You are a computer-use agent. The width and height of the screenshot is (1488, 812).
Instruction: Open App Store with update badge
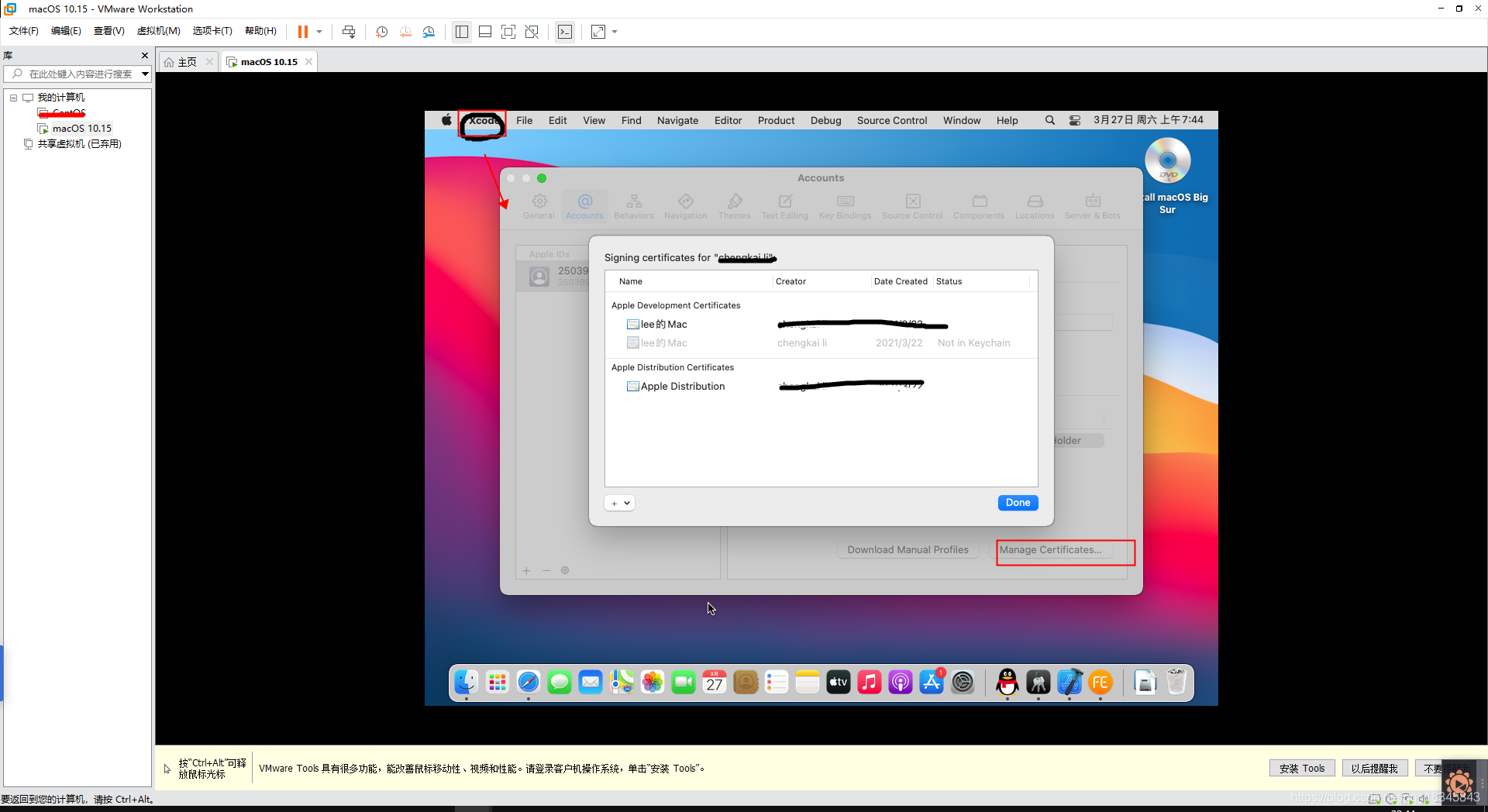coord(932,683)
